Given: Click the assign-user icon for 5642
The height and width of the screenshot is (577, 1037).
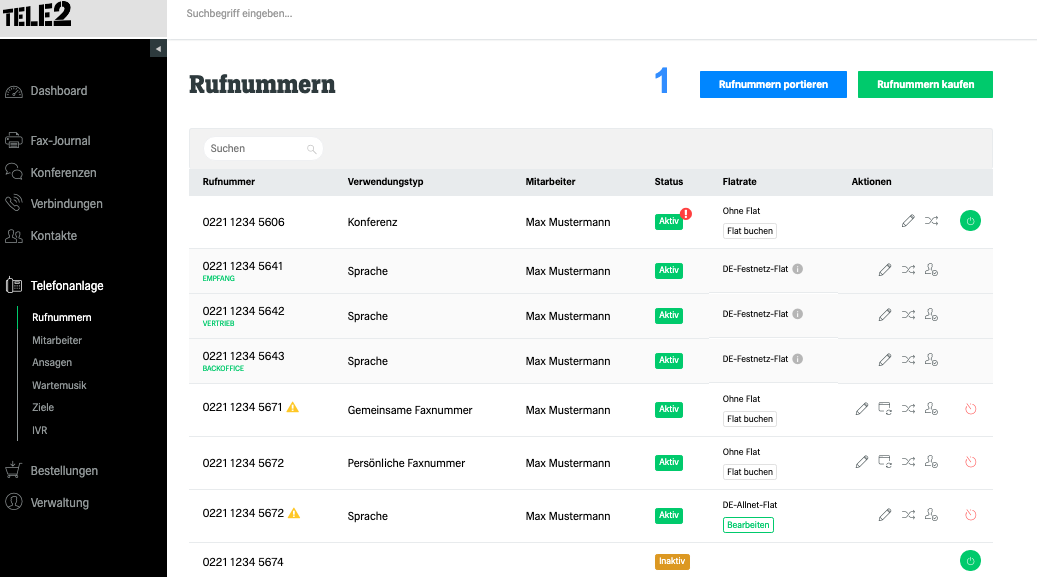Looking at the screenshot, I should [931, 315].
